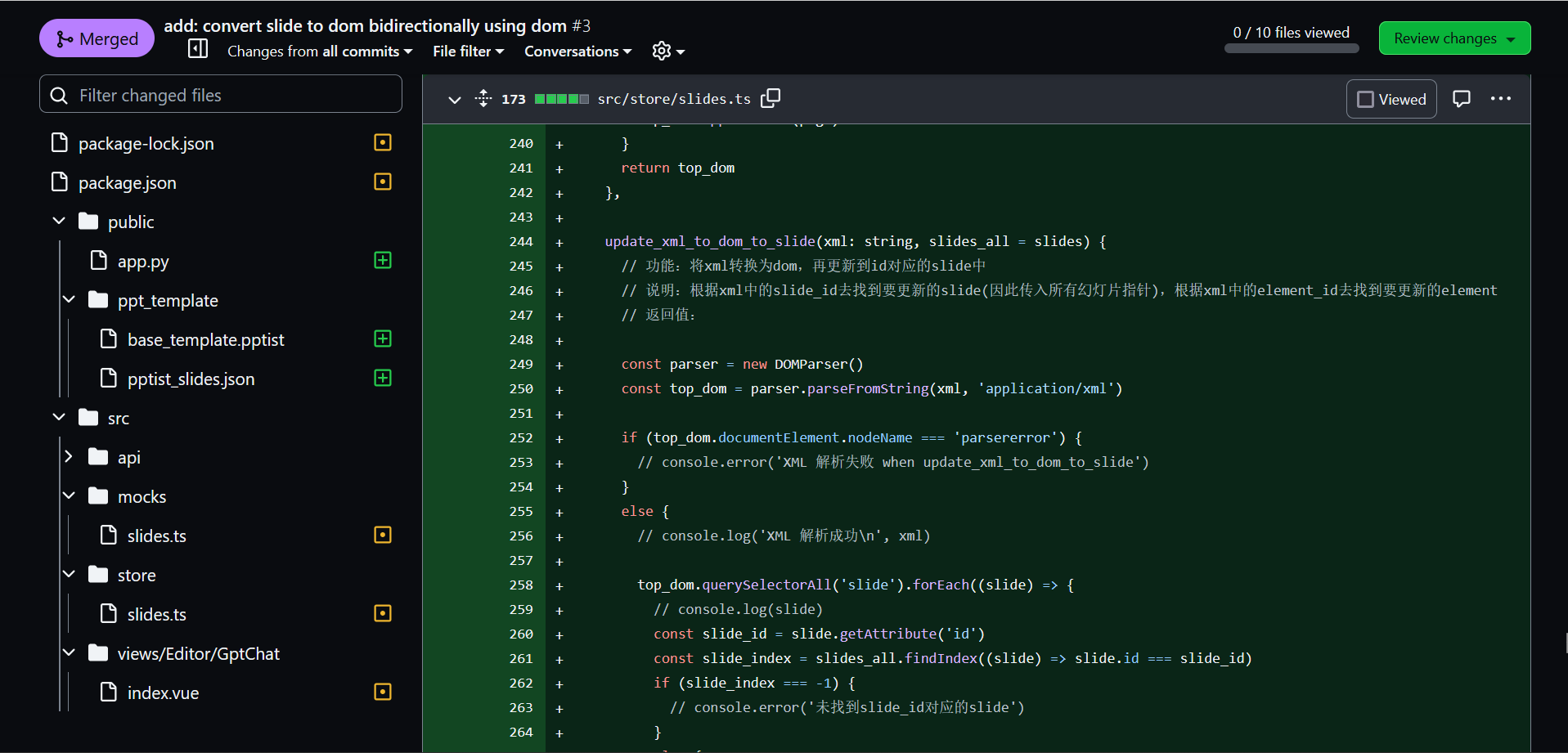Click the green added-file icon beside app.py
Image resolution: width=1568 pixels, height=753 pixels.
(x=382, y=260)
